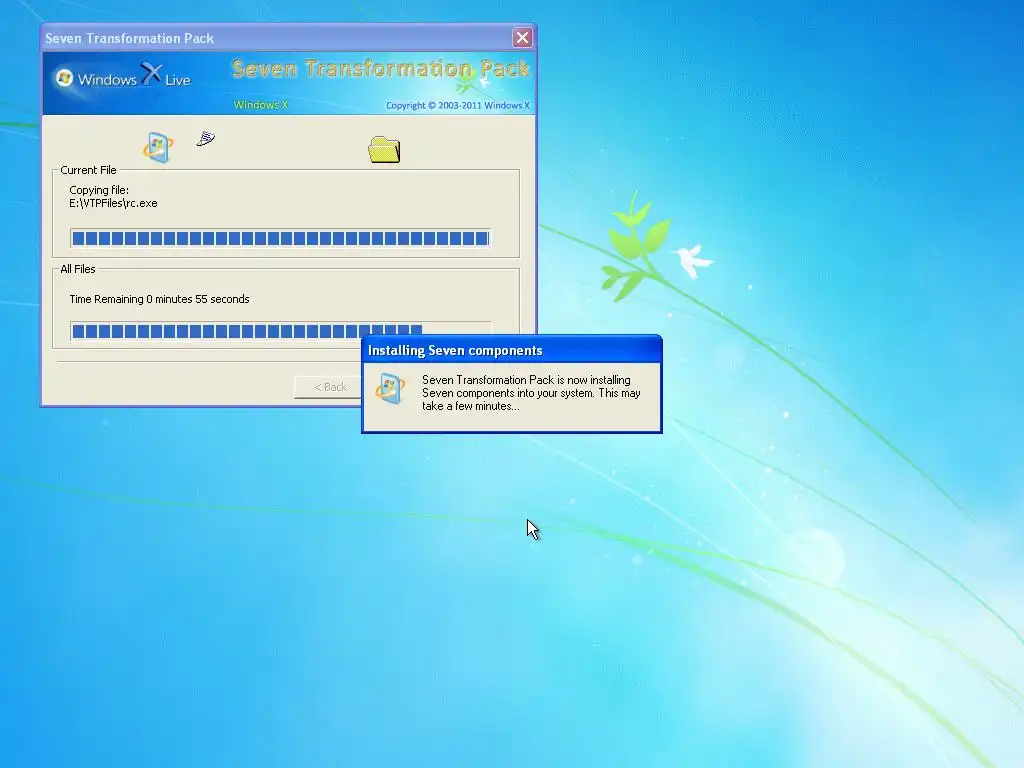
Task: Click the Copyright © 2003-2011 Windows X text
Action: point(458,105)
